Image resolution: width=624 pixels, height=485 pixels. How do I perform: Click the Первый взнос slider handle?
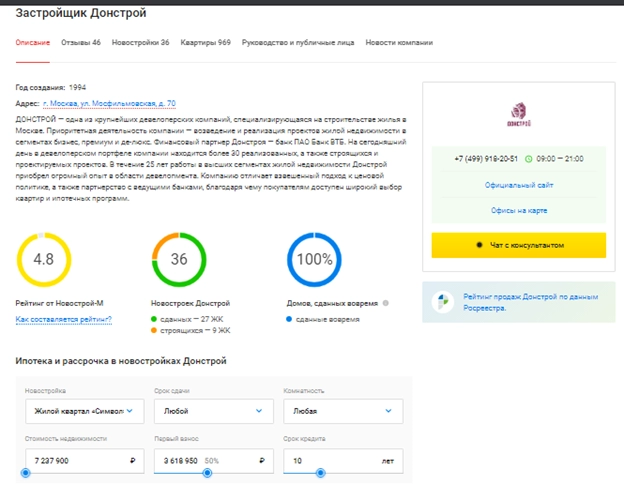(207, 473)
